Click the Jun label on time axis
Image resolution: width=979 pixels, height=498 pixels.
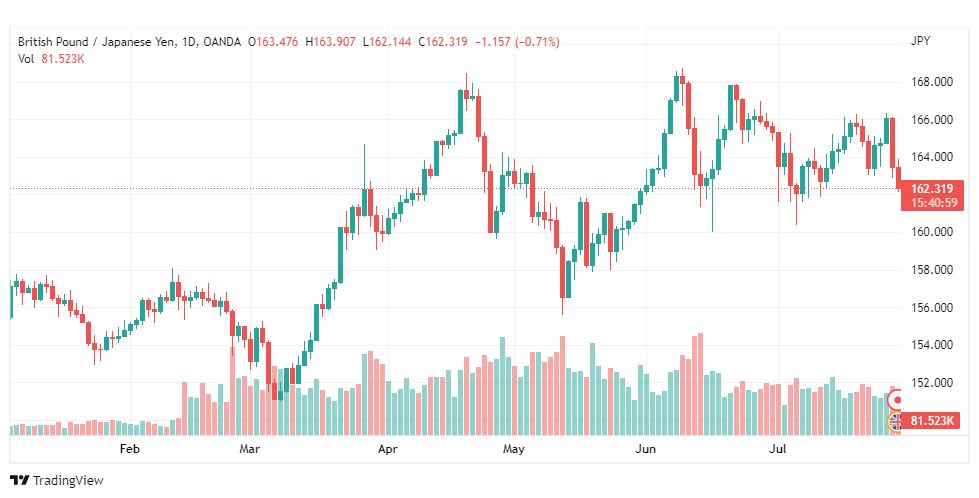coord(646,450)
